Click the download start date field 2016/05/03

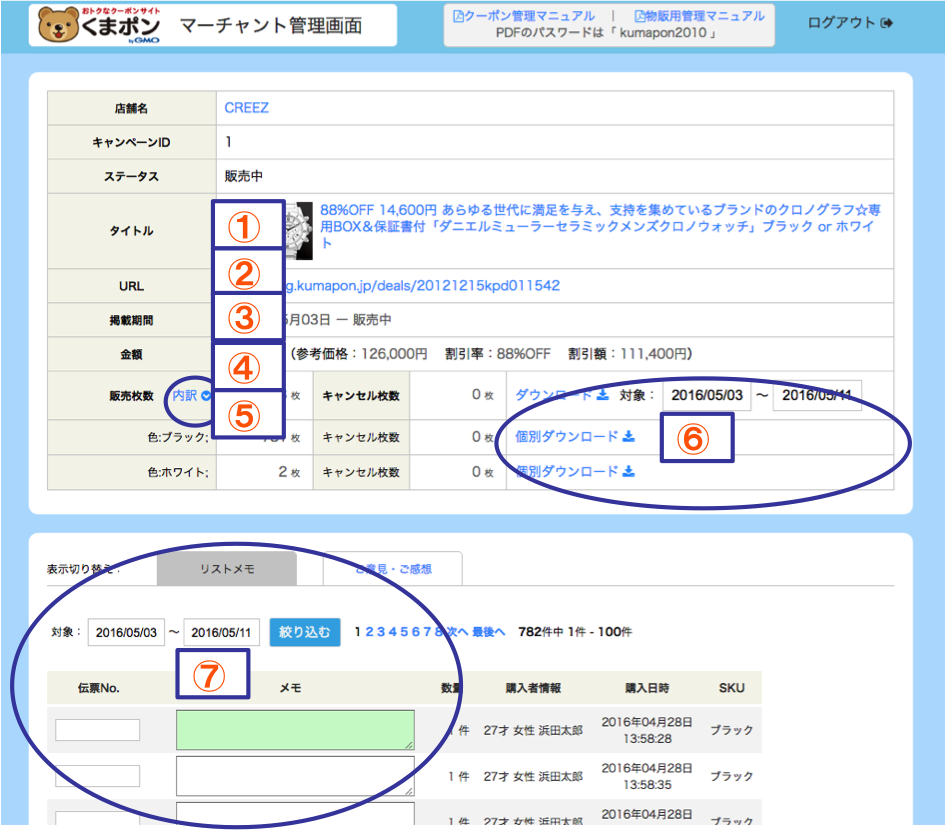coord(706,395)
